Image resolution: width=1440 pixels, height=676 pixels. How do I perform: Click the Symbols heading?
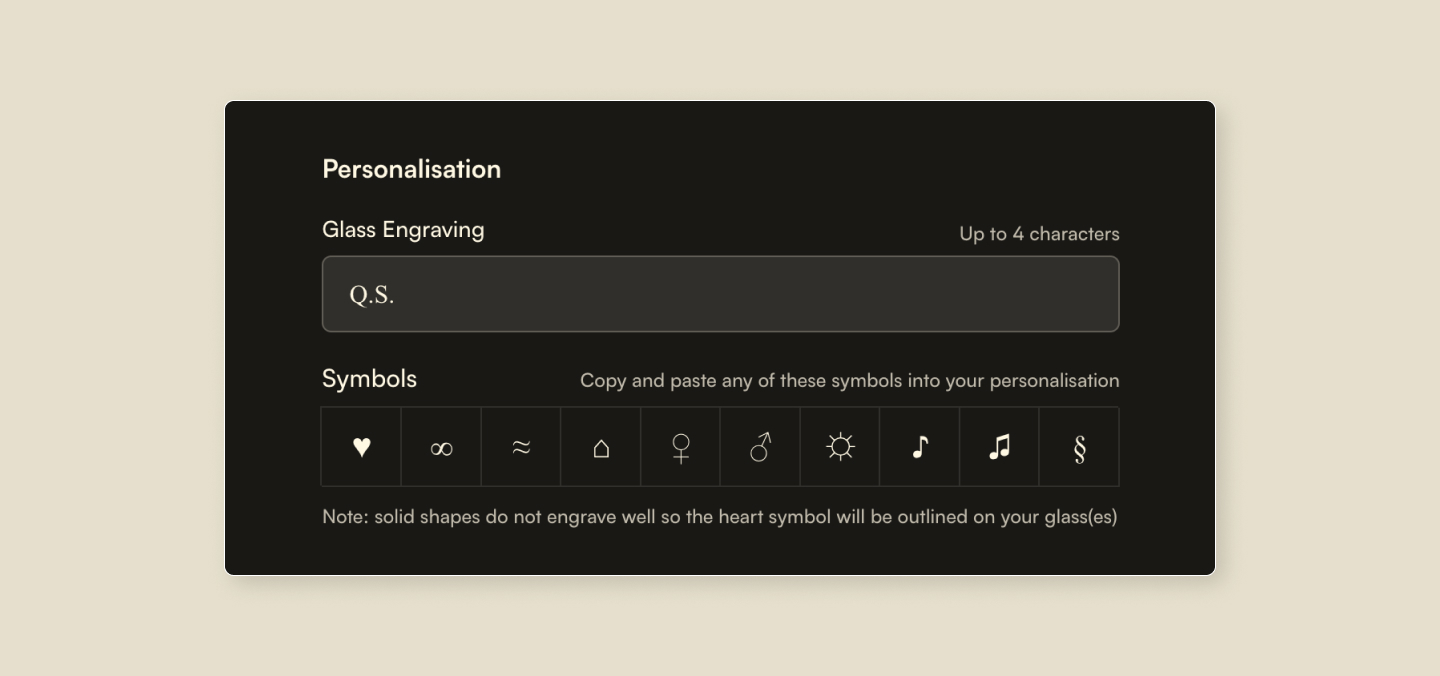pos(369,378)
